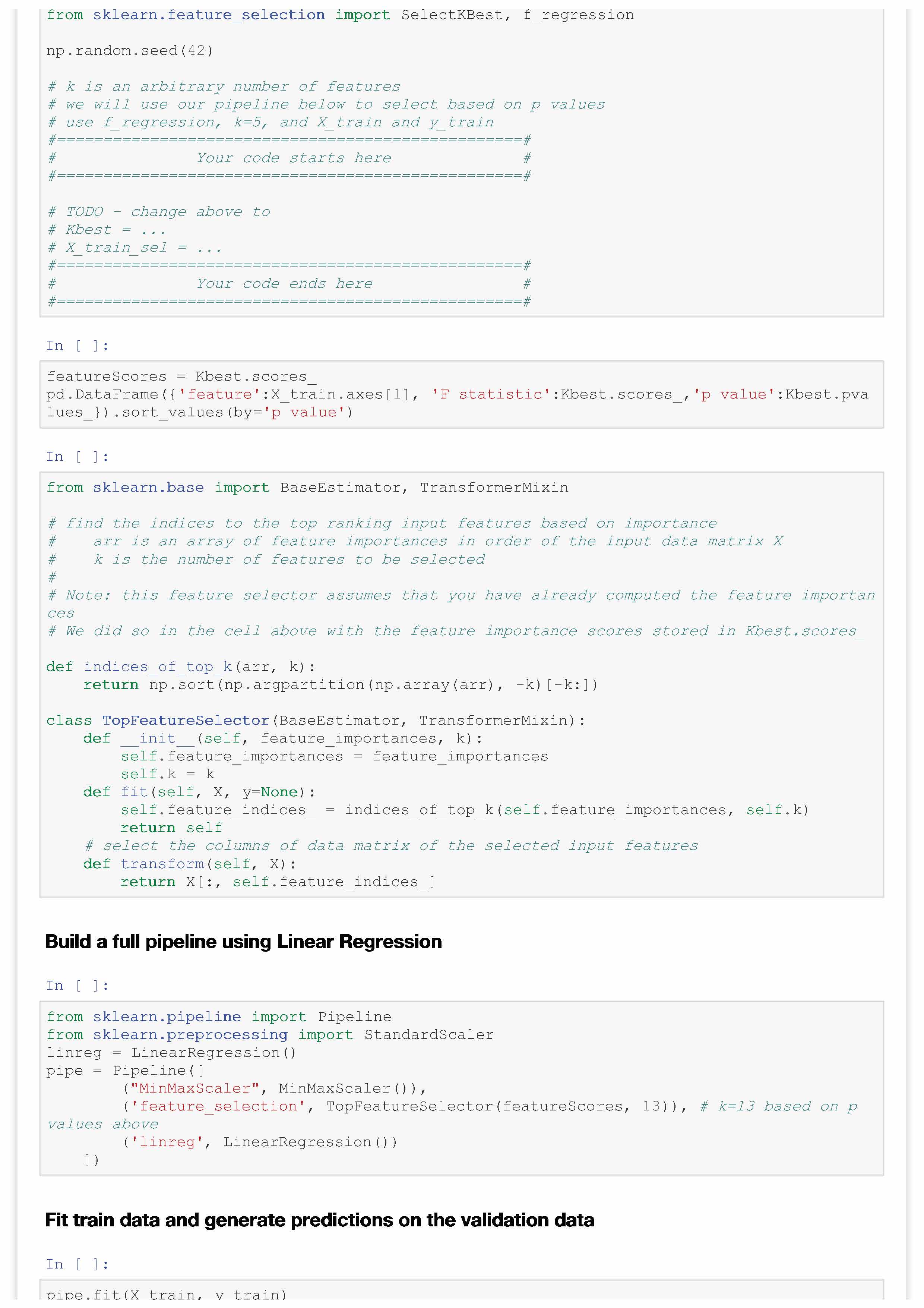Click the "Fit train data and generate predictions" heading
The image size is (924, 1308).
(x=319, y=1220)
